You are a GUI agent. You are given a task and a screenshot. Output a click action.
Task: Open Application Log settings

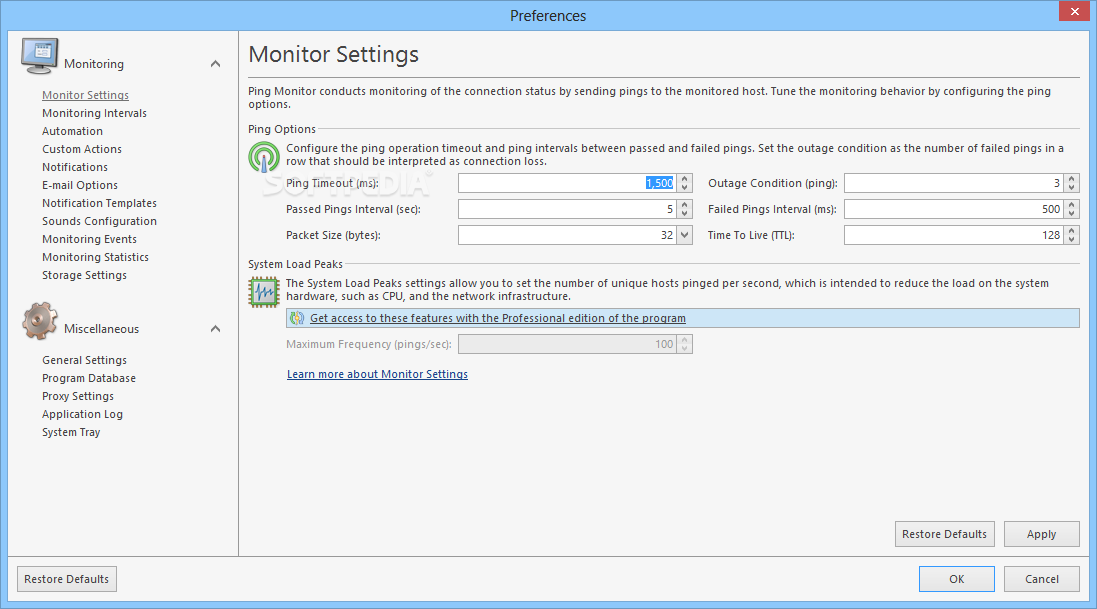coord(83,414)
